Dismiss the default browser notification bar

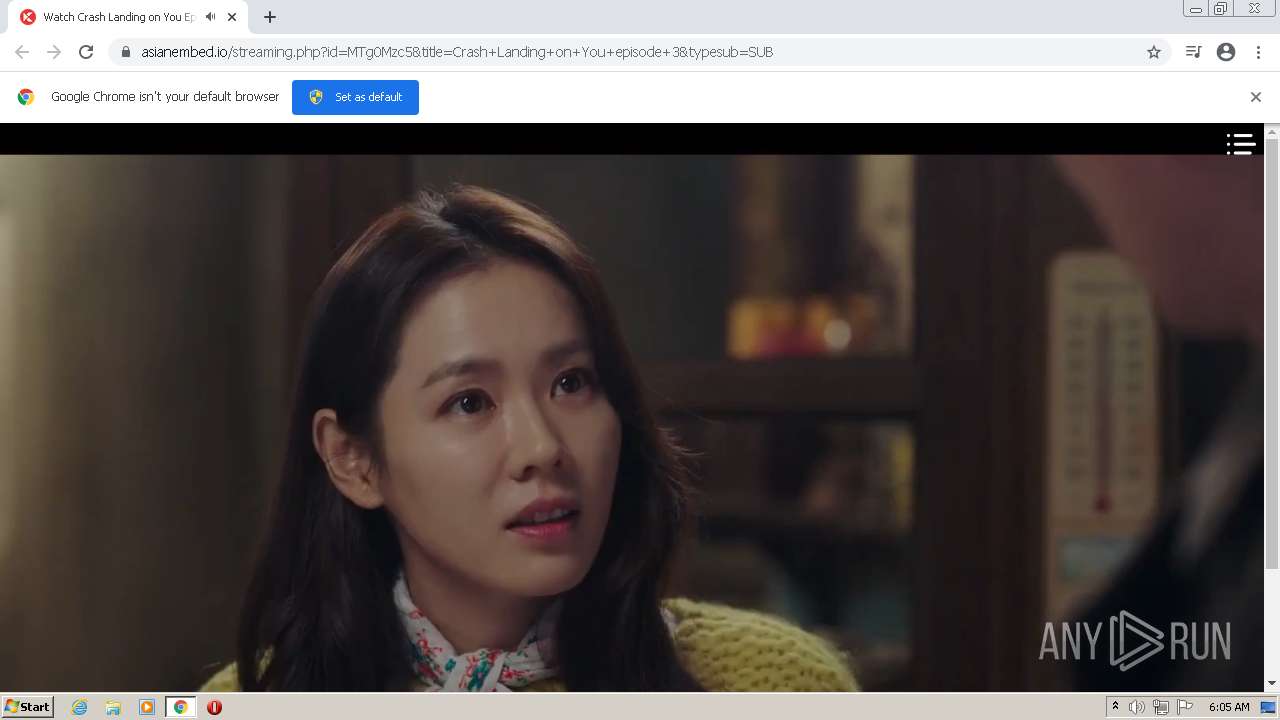pyautogui.click(x=1256, y=97)
